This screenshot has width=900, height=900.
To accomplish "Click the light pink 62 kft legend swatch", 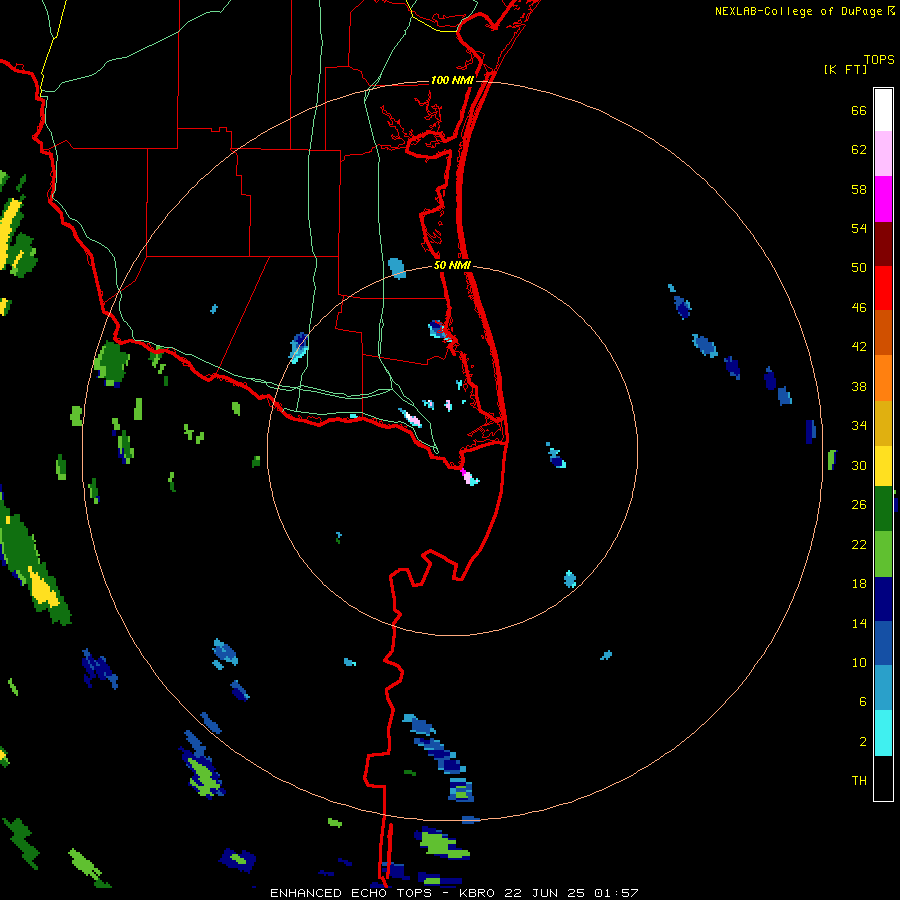I will pos(883,153).
